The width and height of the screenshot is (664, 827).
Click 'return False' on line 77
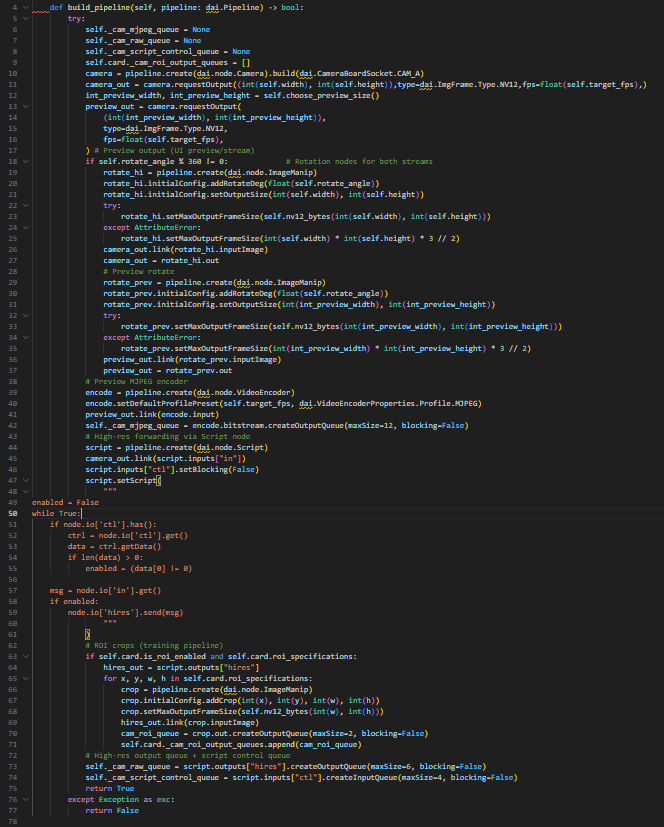[112, 811]
